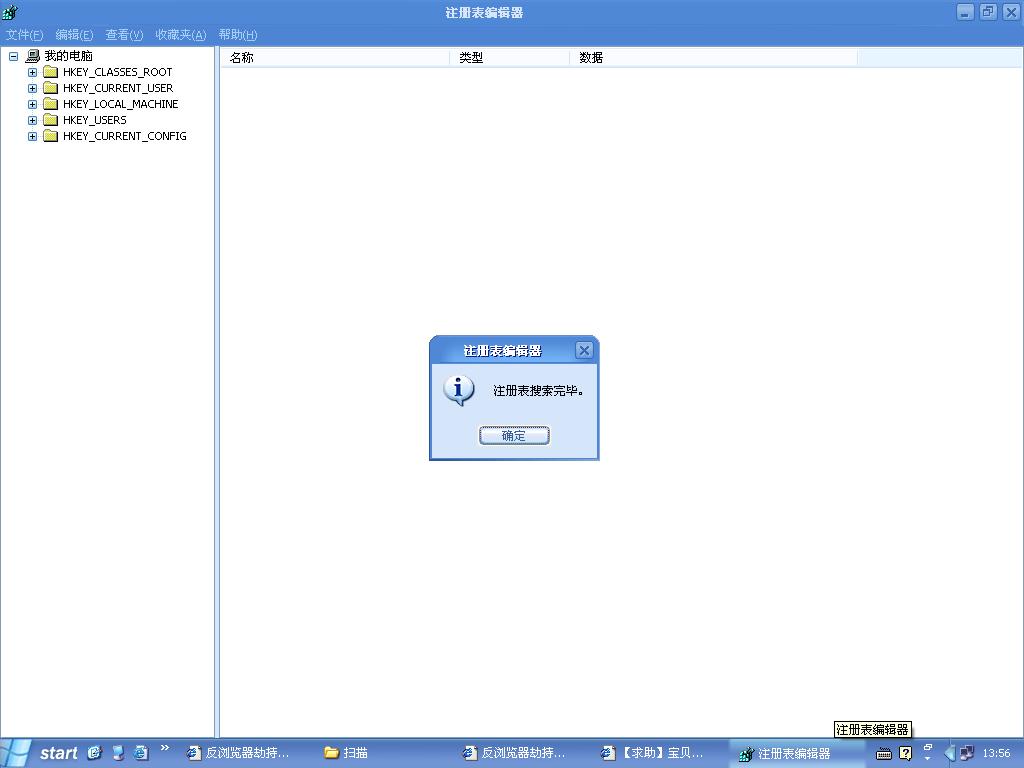Minimize the registry editor window
The height and width of the screenshot is (768, 1024).
coord(965,12)
